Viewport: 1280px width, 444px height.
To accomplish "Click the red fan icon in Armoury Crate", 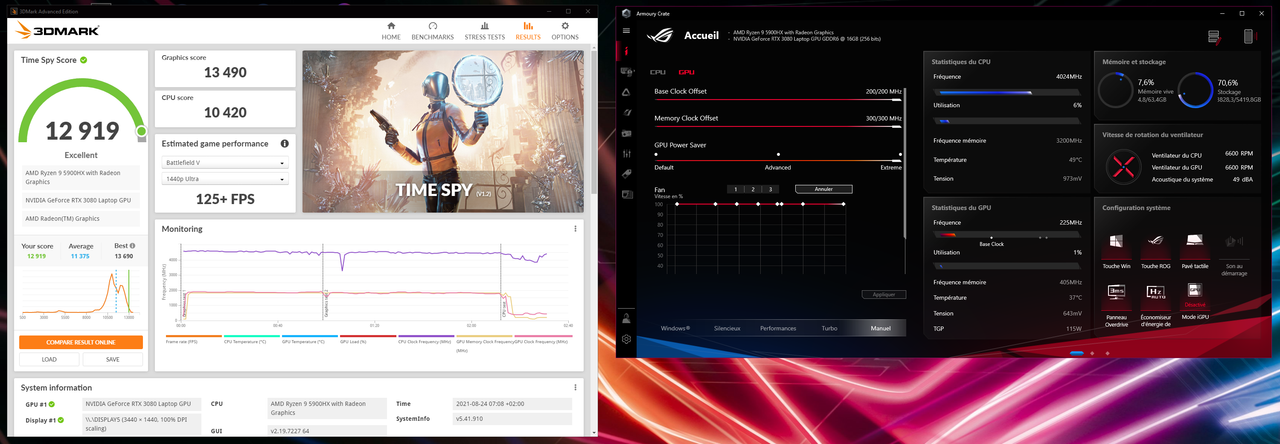I will [1125, 167].
